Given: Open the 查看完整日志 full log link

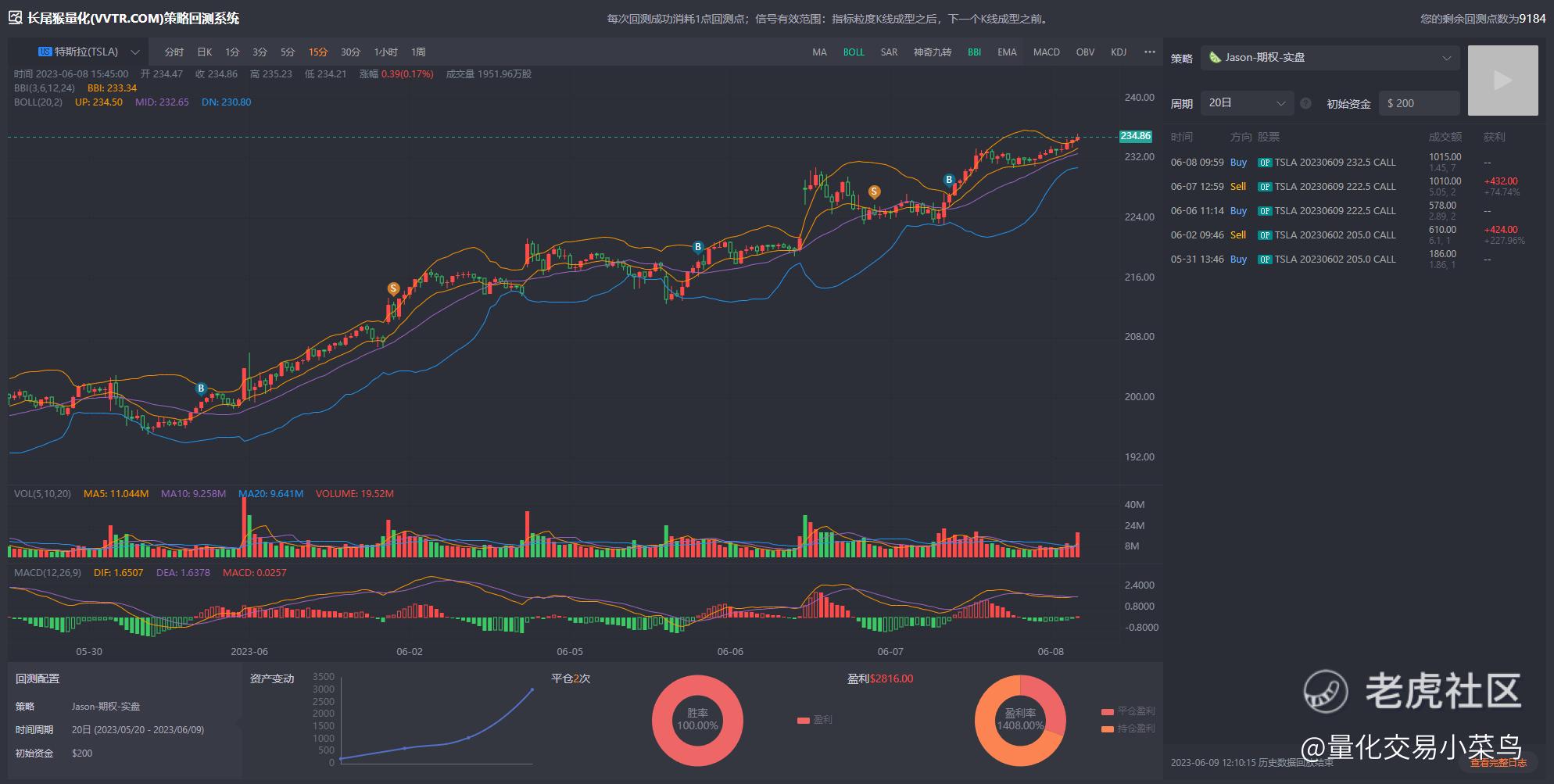Looking at the screenshot, I should point(1498,763).
